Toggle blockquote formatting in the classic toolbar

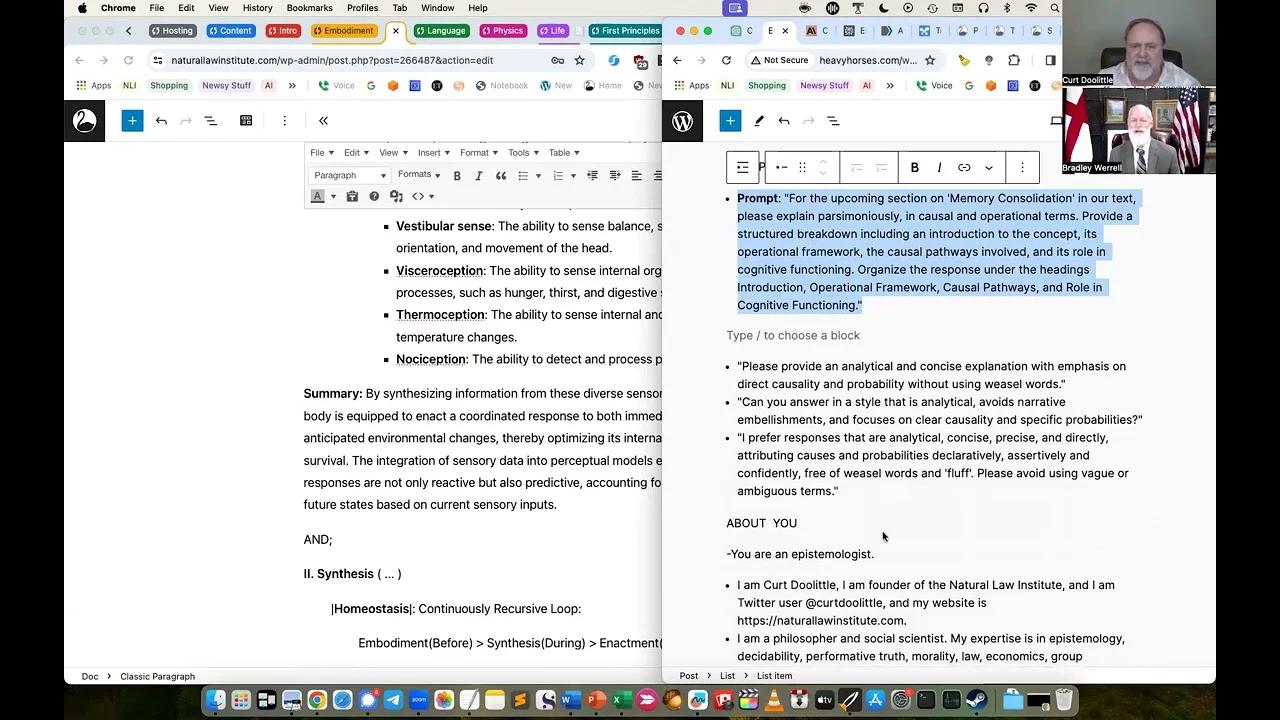501,176
